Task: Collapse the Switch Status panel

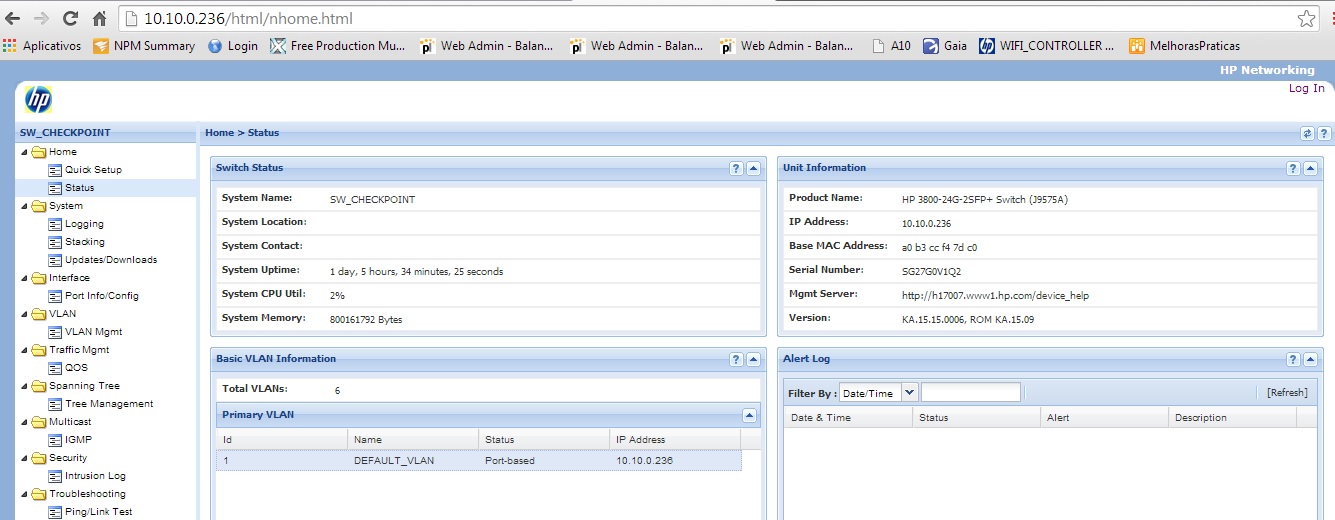Action: click(753, 169)
